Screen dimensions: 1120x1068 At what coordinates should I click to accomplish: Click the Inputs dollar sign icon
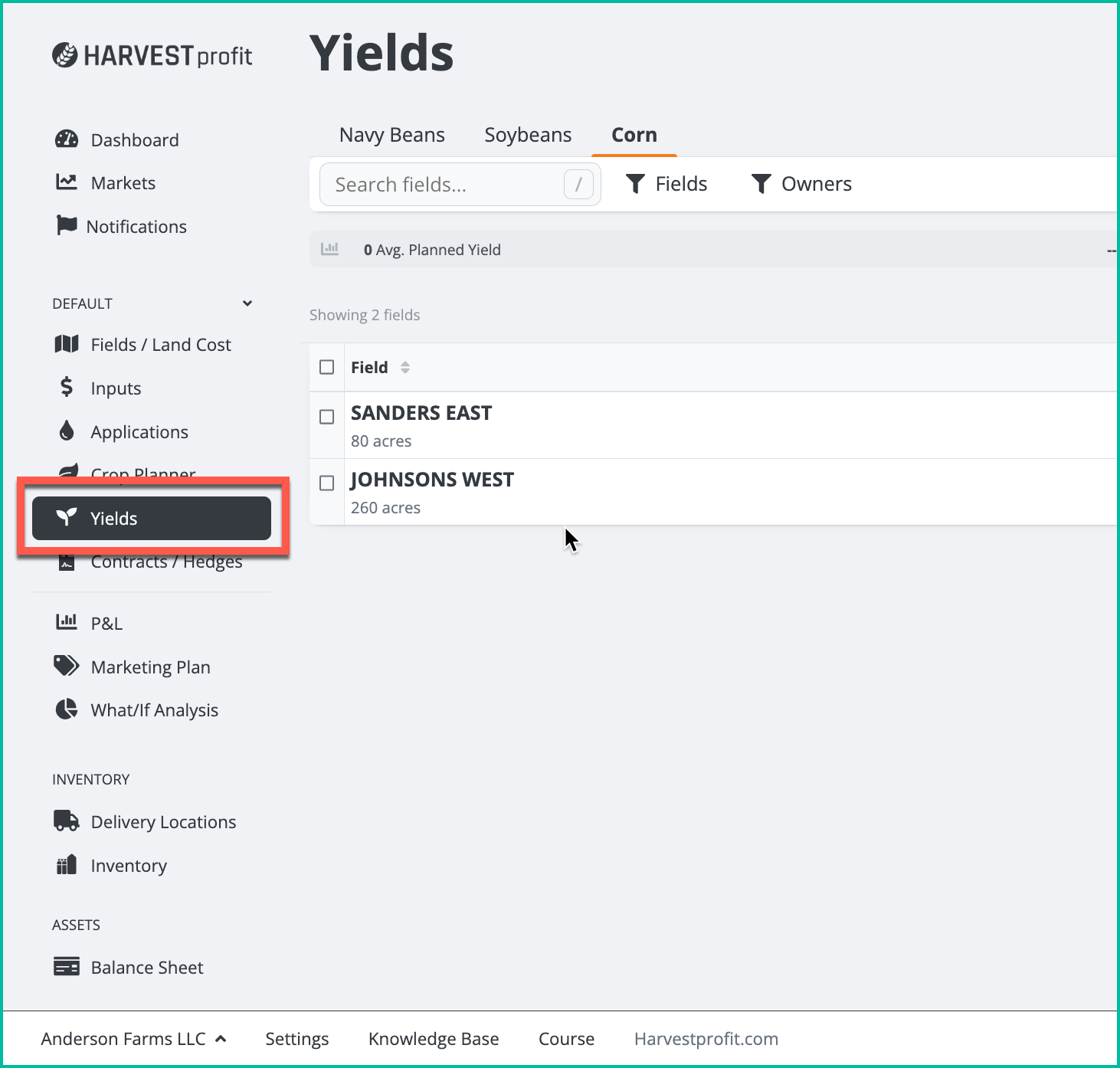pyautogui.click(x=67, y=387)
